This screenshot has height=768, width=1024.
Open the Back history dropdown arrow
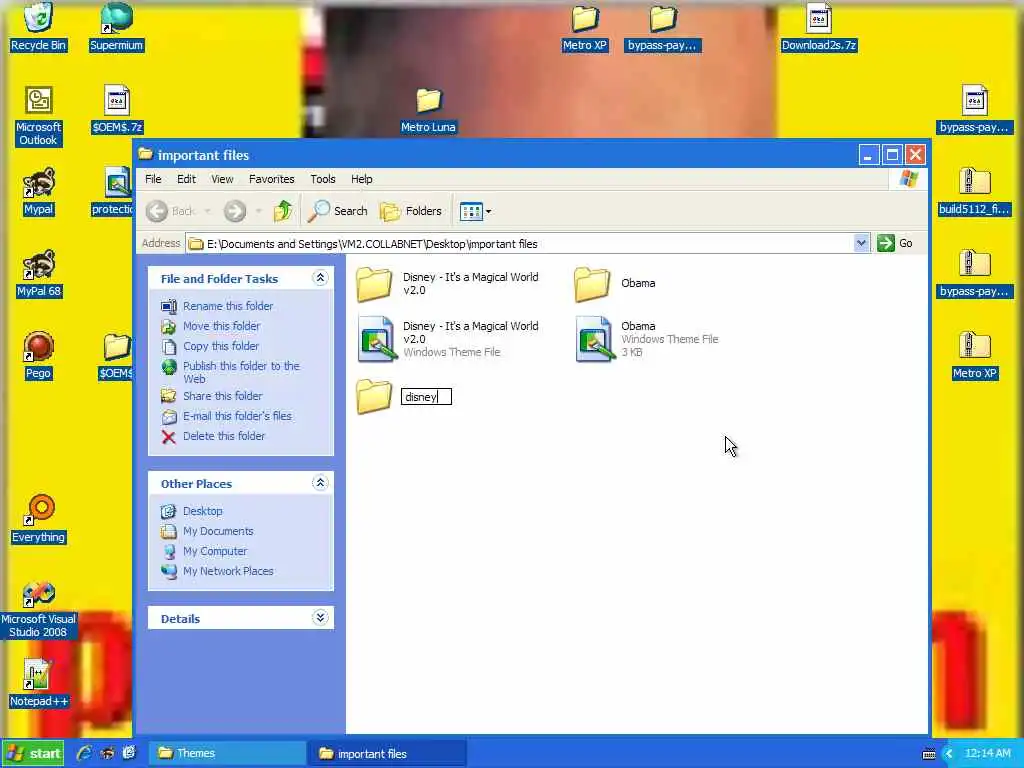coord(208,211)
